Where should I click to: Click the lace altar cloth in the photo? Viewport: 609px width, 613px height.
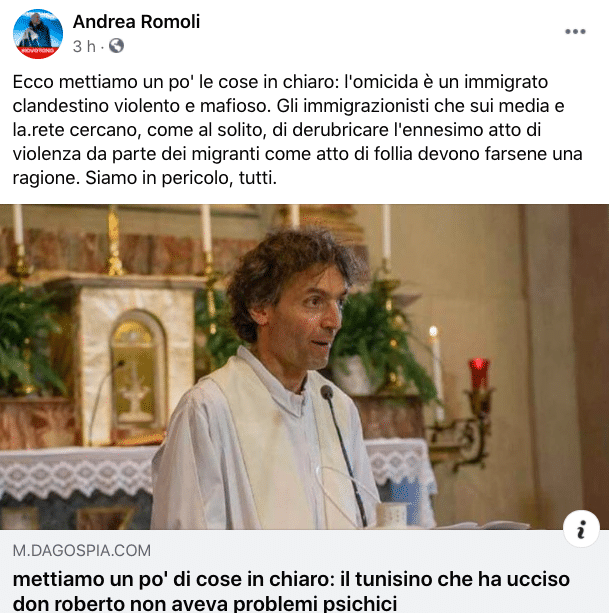coord(76,473)
